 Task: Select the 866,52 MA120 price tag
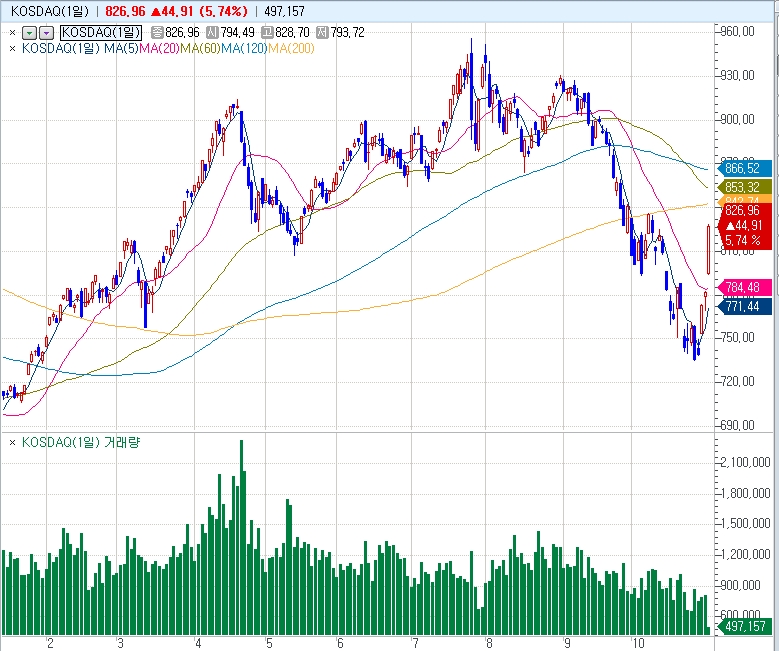(745, 168)
